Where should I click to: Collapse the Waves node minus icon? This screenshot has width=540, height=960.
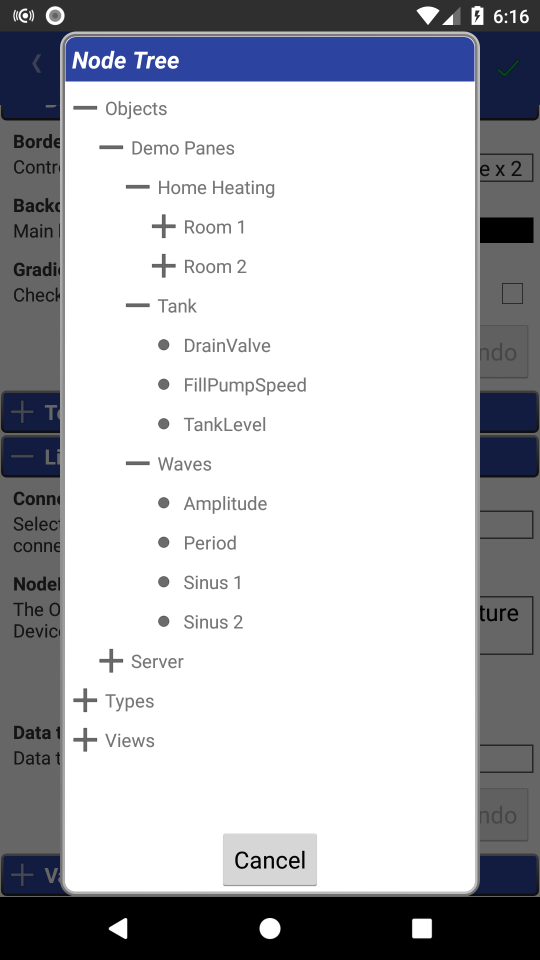138,463
